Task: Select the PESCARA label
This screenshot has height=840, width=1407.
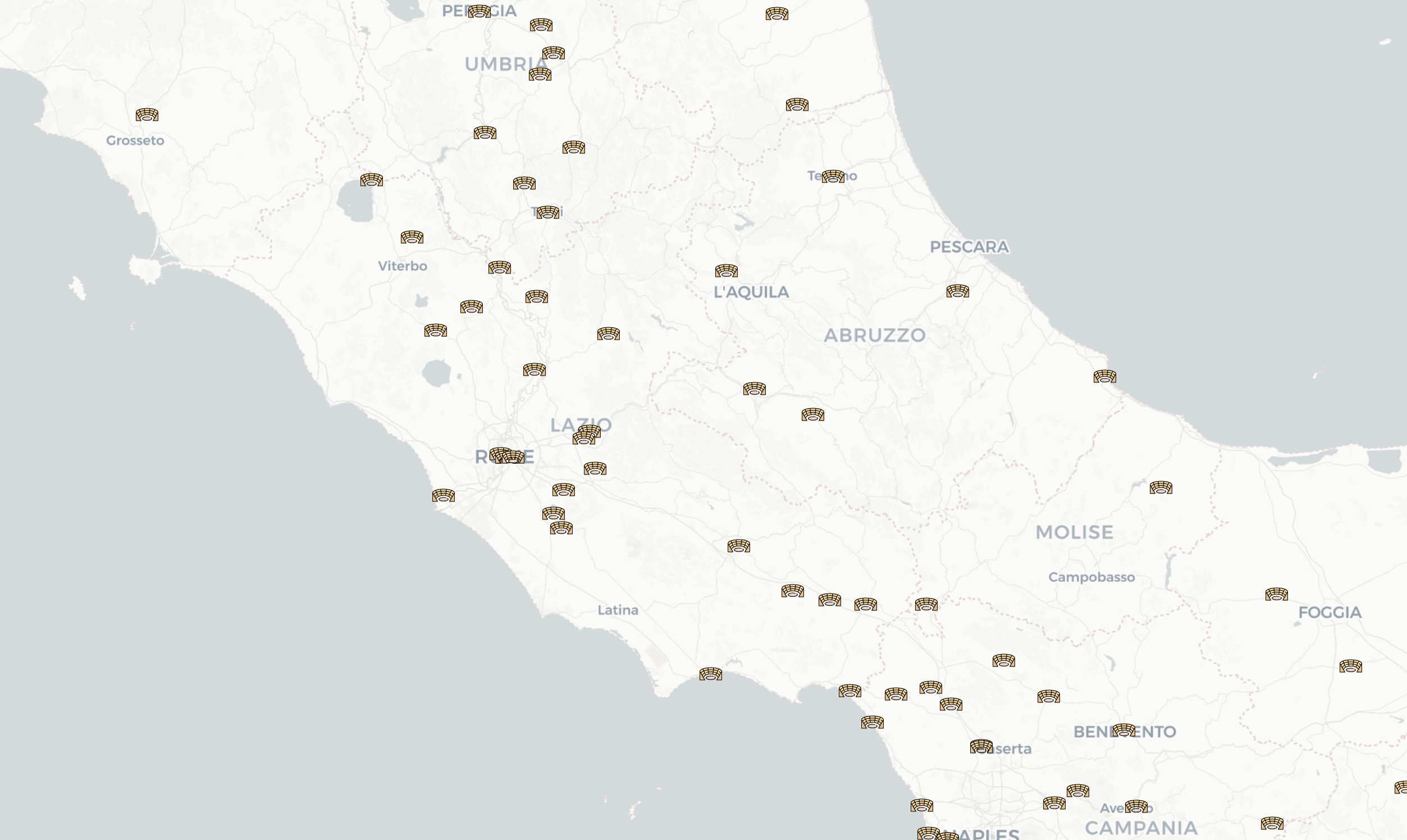Action: pyautogui.click(x=970, y=247)
